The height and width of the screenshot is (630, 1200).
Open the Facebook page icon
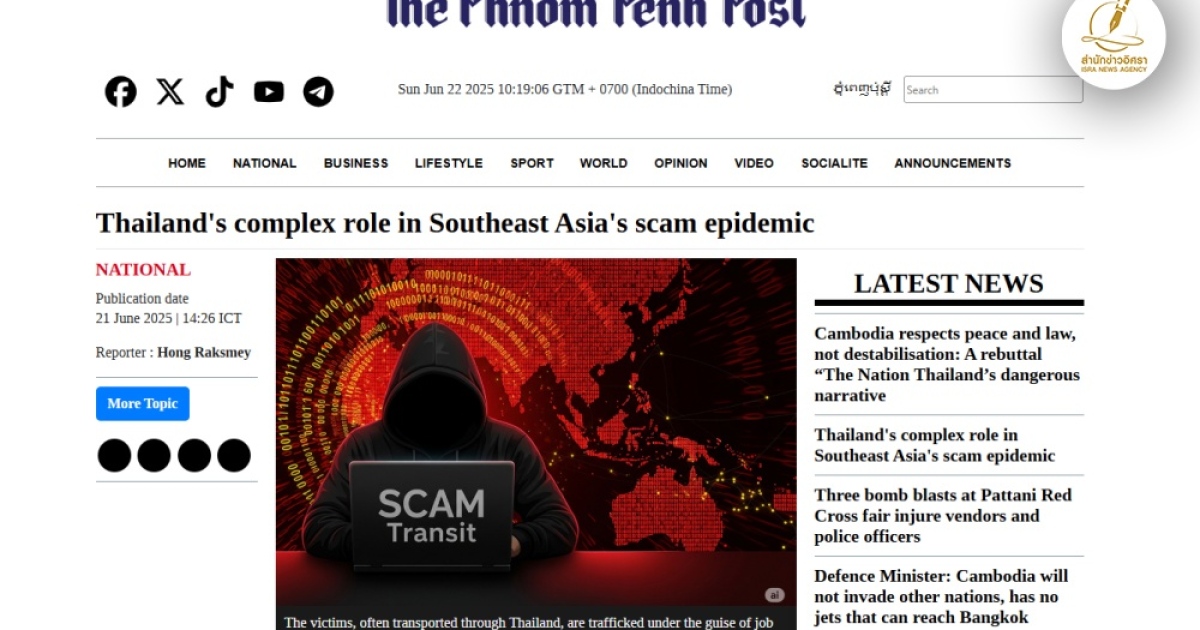[120, 92]
